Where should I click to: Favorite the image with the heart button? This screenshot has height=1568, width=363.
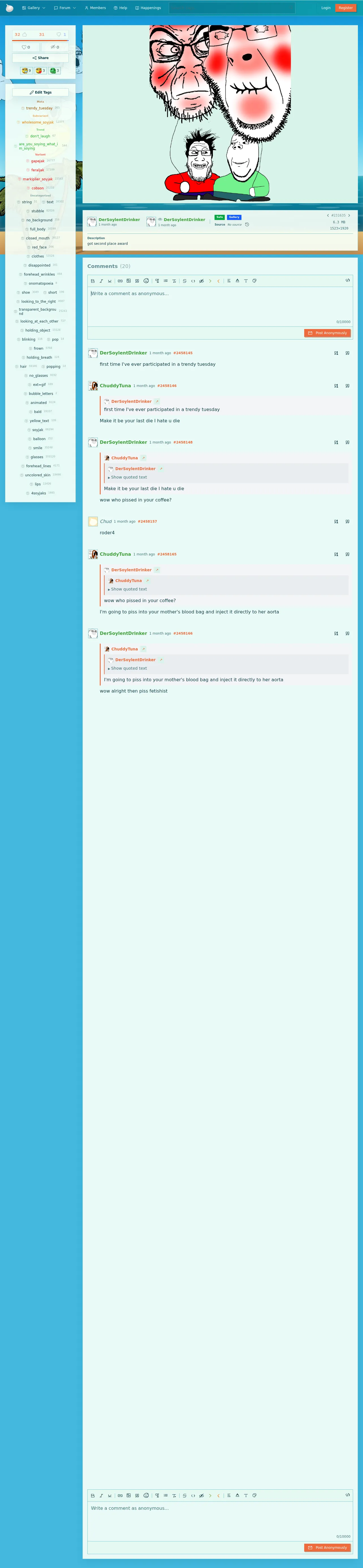pyautogui.click(x=25, y=47)
